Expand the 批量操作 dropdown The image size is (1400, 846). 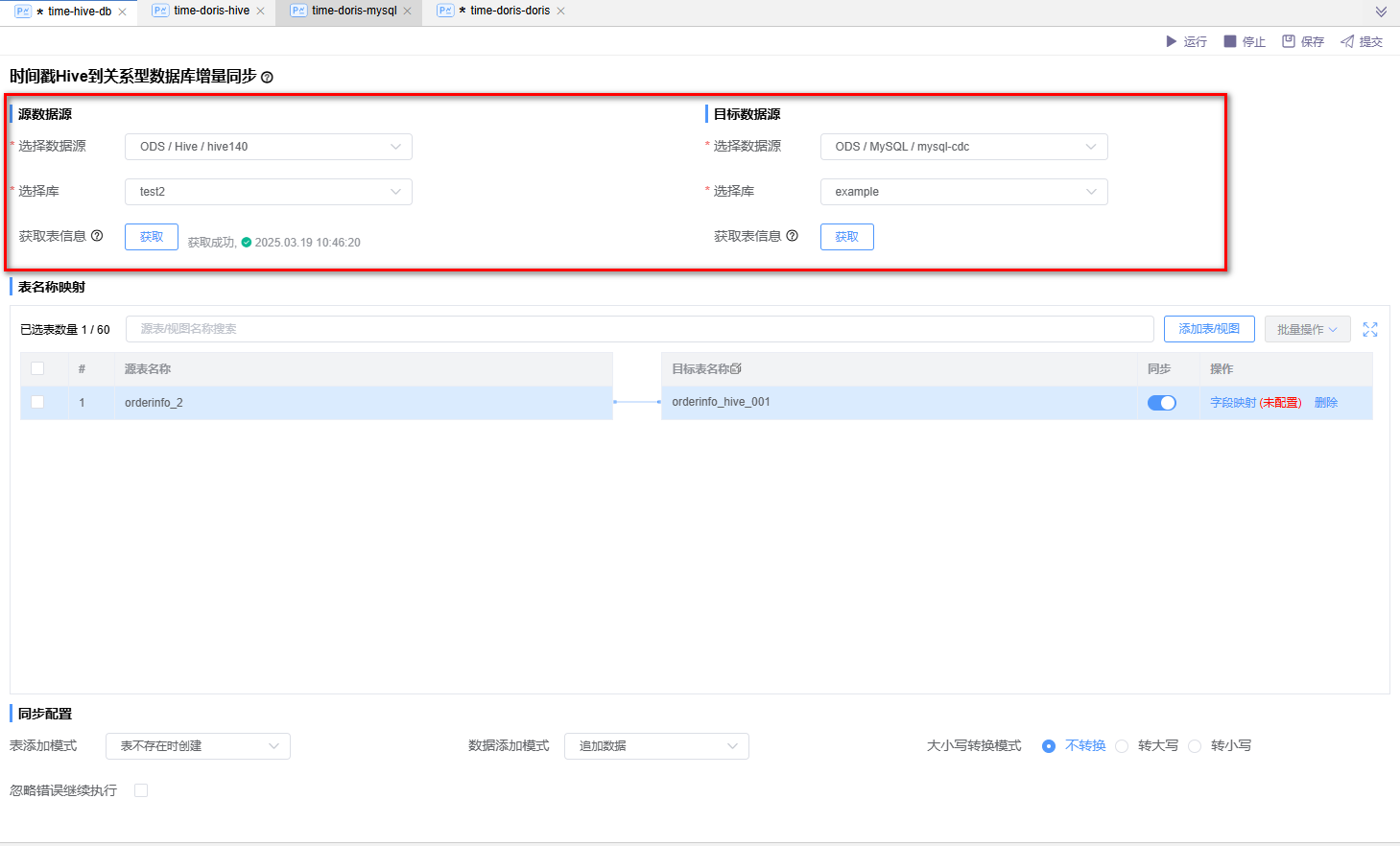click(1307, 329)
